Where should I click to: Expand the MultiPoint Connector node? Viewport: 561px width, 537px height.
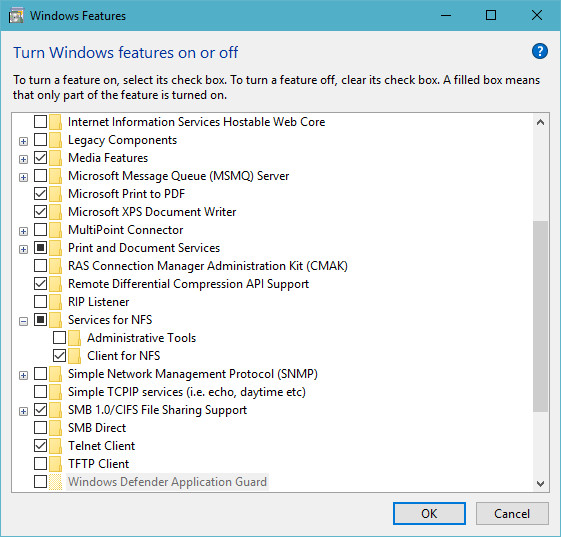tap(23, 231)
